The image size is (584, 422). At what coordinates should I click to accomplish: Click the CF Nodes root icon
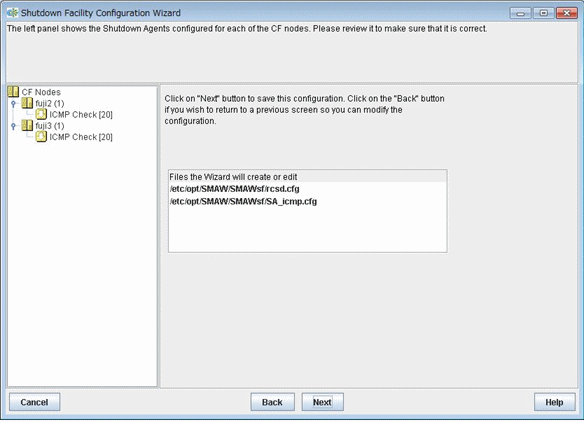pyautogui.click(x=13, y=92)
